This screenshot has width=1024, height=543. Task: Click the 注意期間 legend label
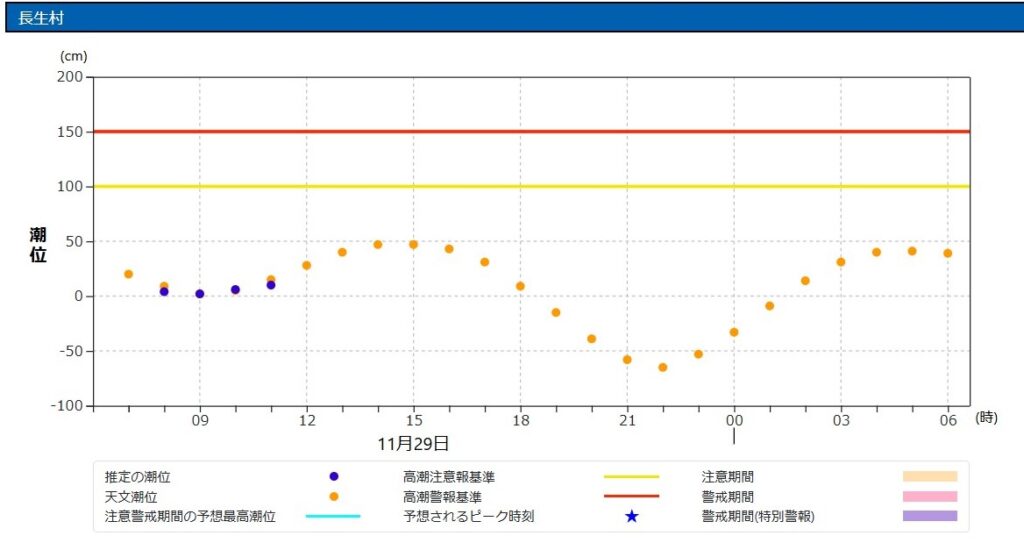coord(728,477)
